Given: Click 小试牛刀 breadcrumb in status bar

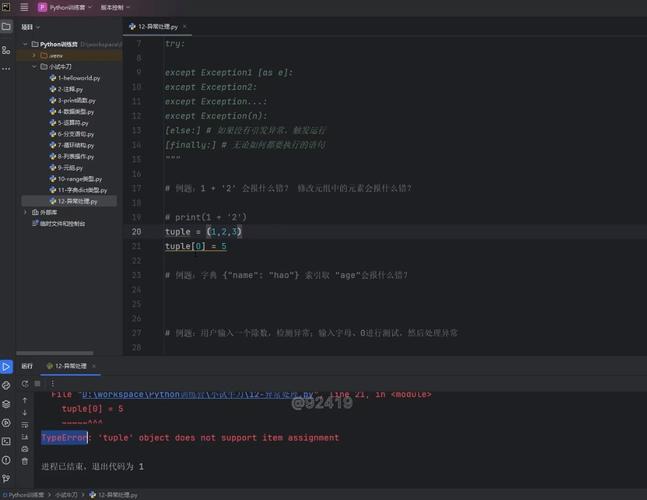Looking at the screenshot, I should click(66, 495).
